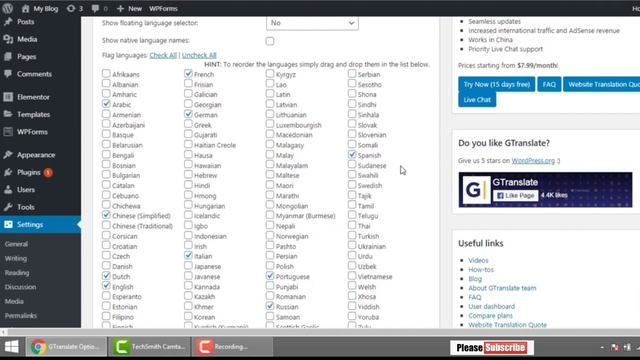Click the Plugins update badge

pyautogui.click(x=48, y=173)
